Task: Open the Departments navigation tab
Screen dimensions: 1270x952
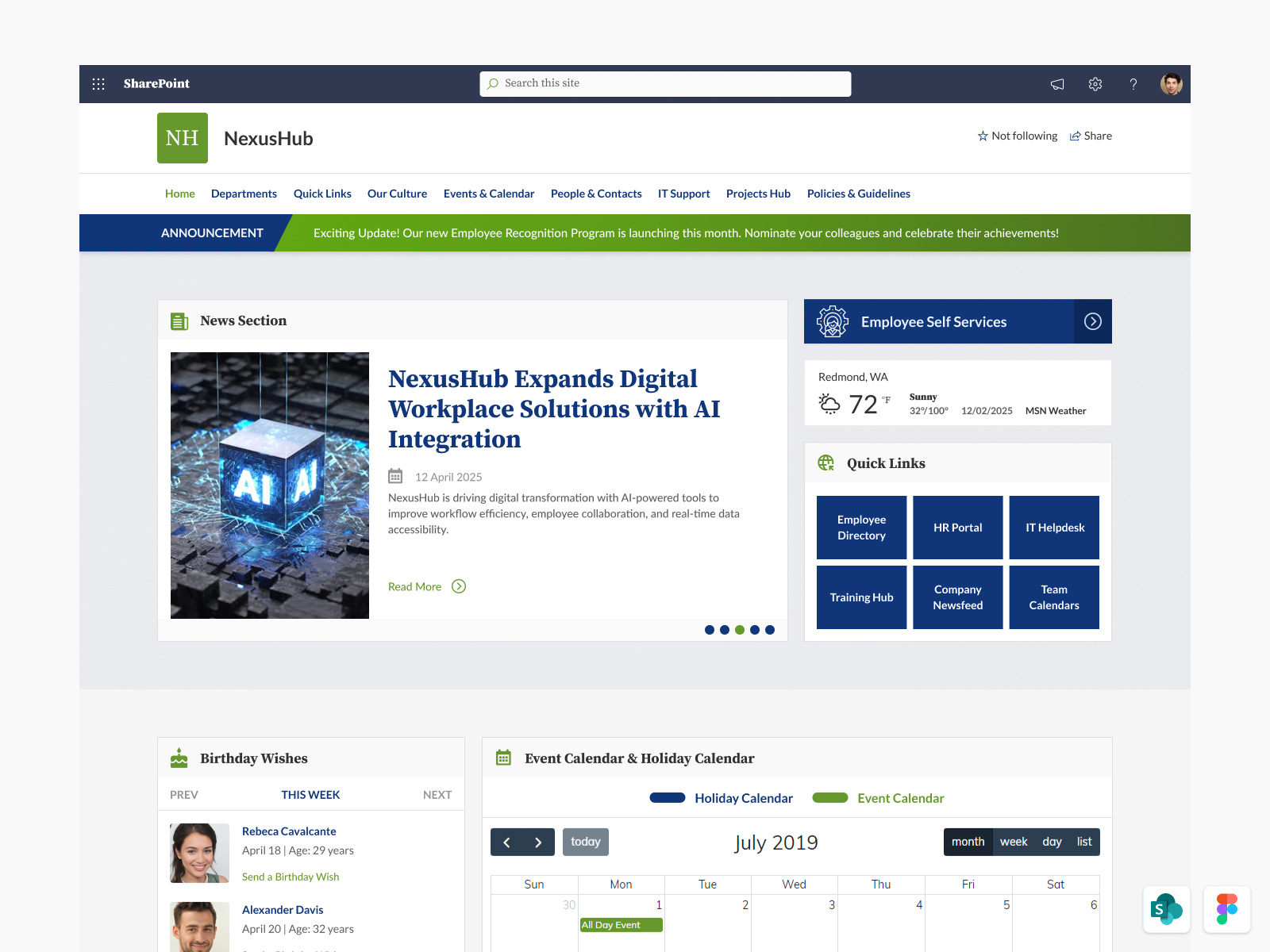Action: 244,194
